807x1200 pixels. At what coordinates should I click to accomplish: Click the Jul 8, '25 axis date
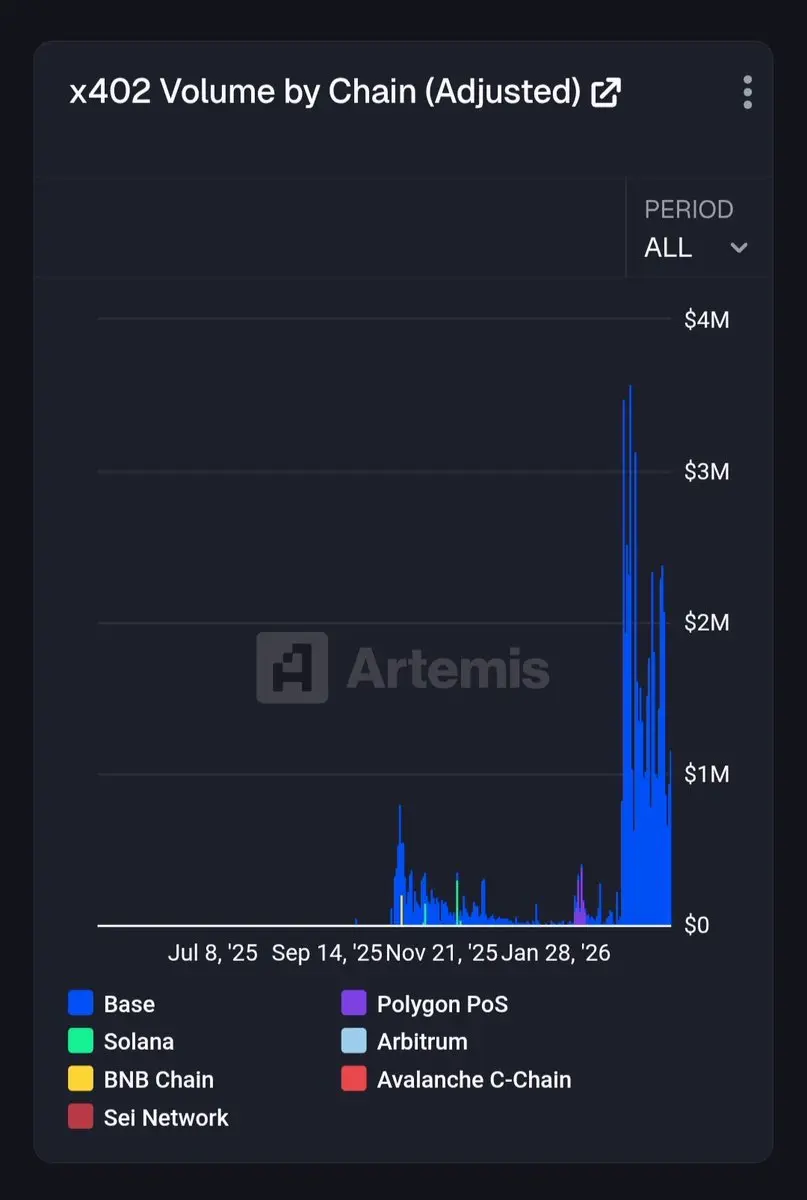(213, 953)
